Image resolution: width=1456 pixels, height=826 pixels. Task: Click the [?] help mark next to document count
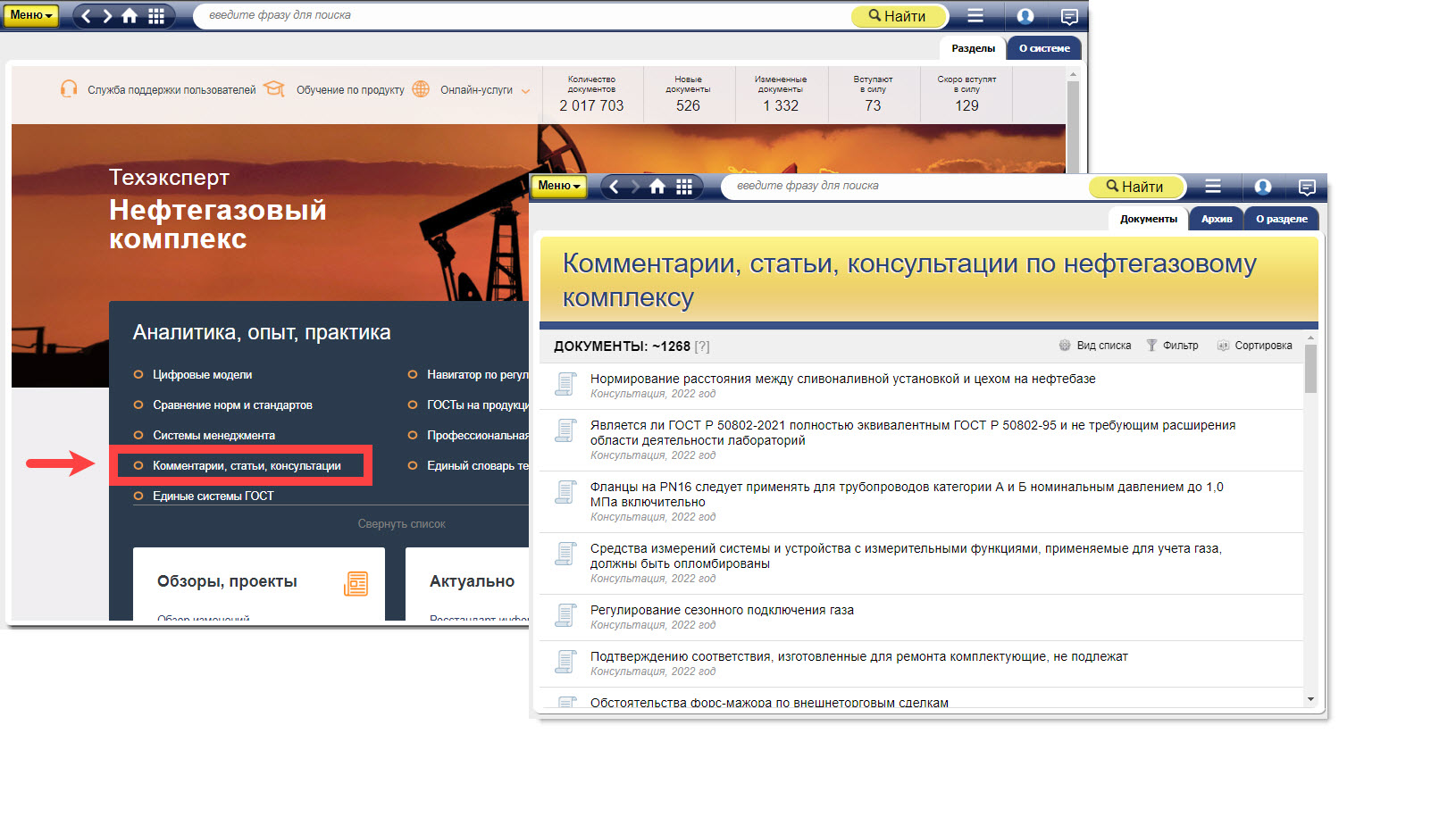coord(702,346)
